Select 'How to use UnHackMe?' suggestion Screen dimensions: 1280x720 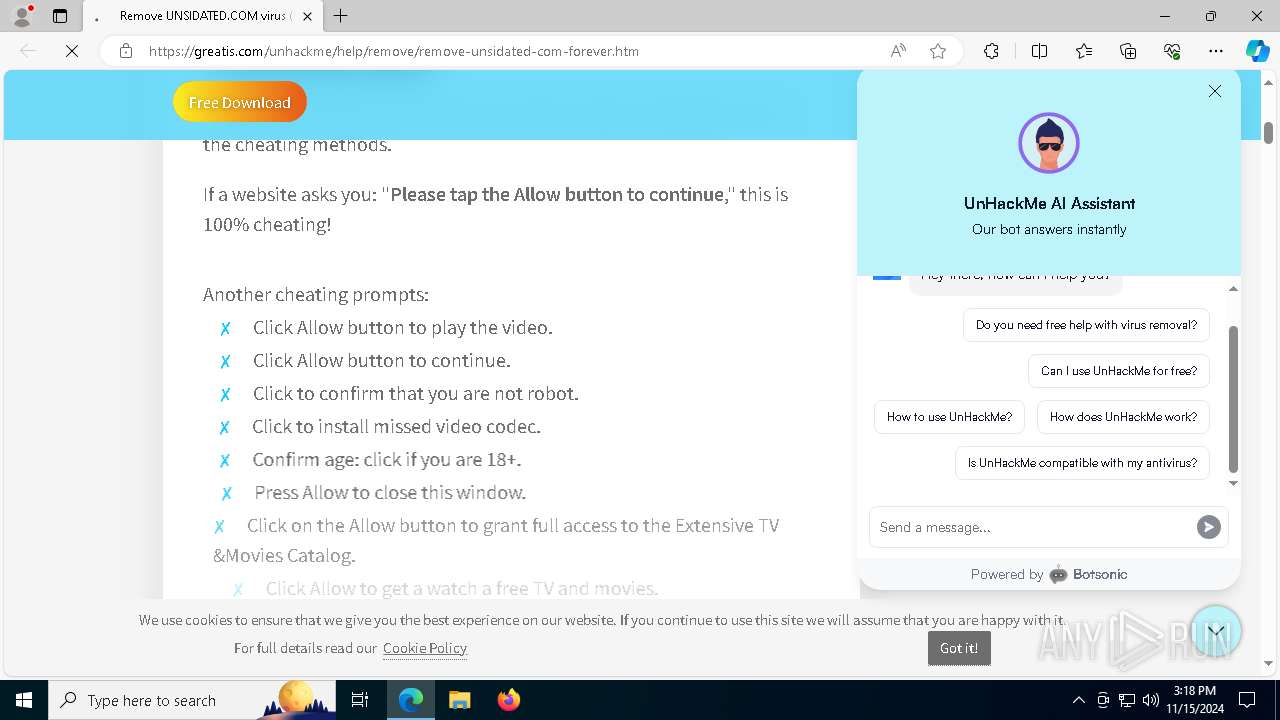(x=949, y=417)
